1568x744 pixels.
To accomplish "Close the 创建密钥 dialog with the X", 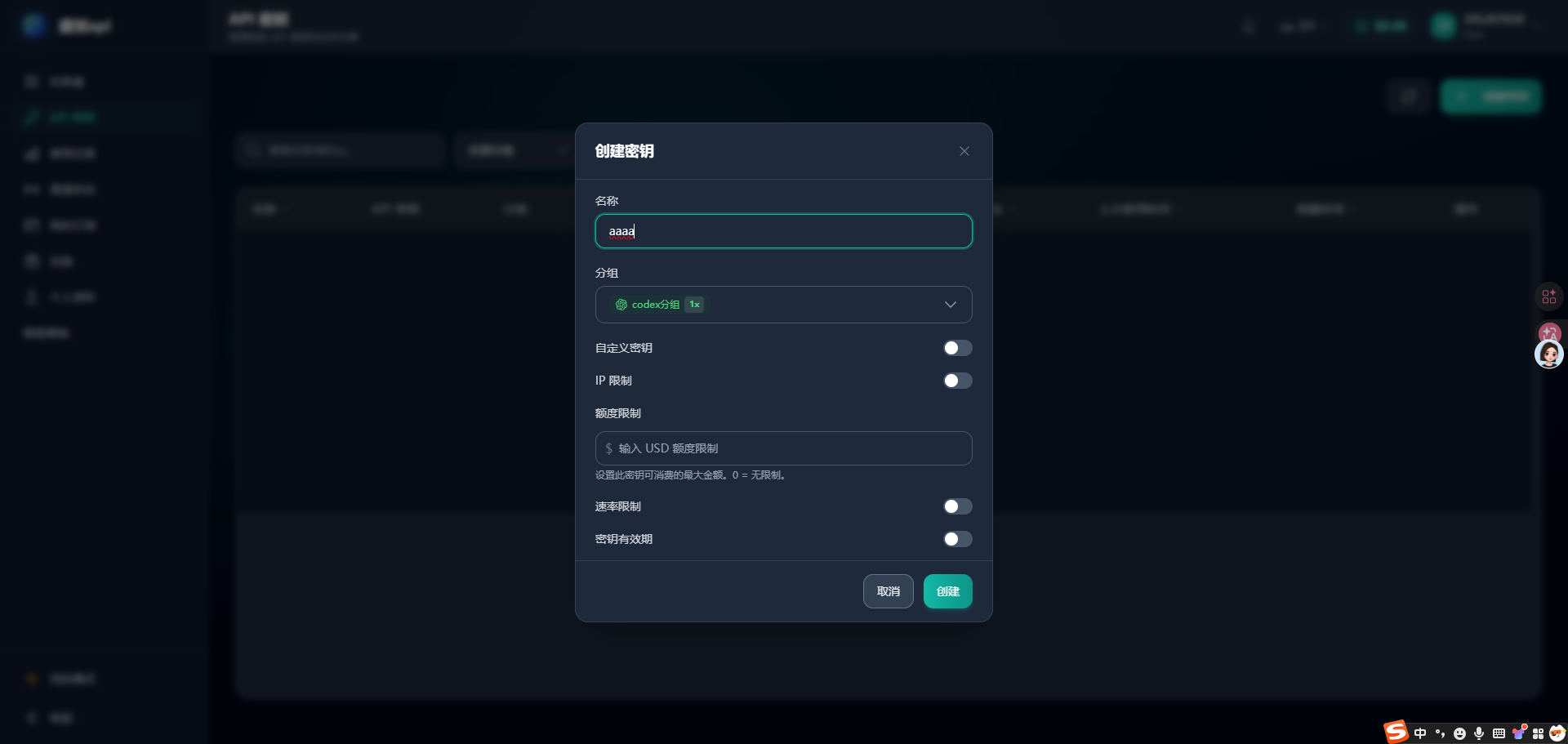I will 964,151.
